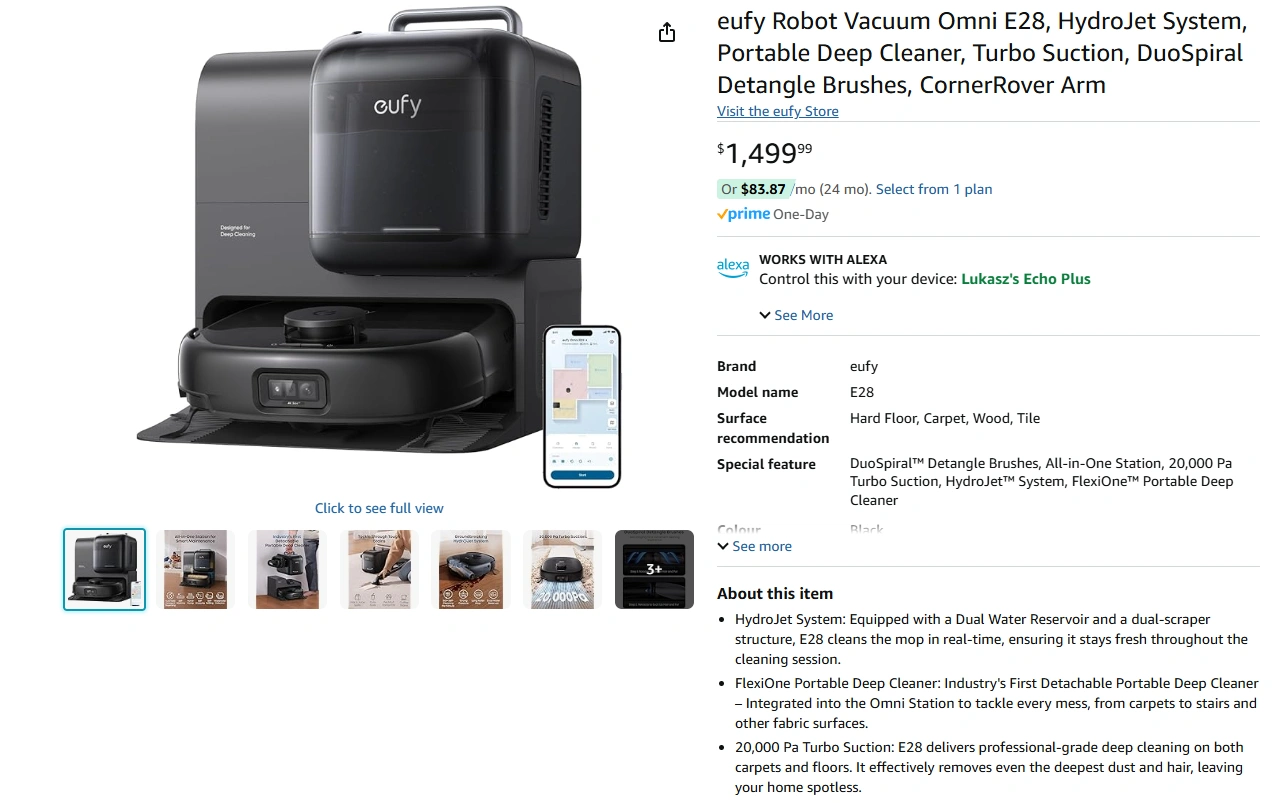This screenshot has height=803, width=1282.
Task: Select the HydroJet System thumbnail
Action: coord(471,569)
